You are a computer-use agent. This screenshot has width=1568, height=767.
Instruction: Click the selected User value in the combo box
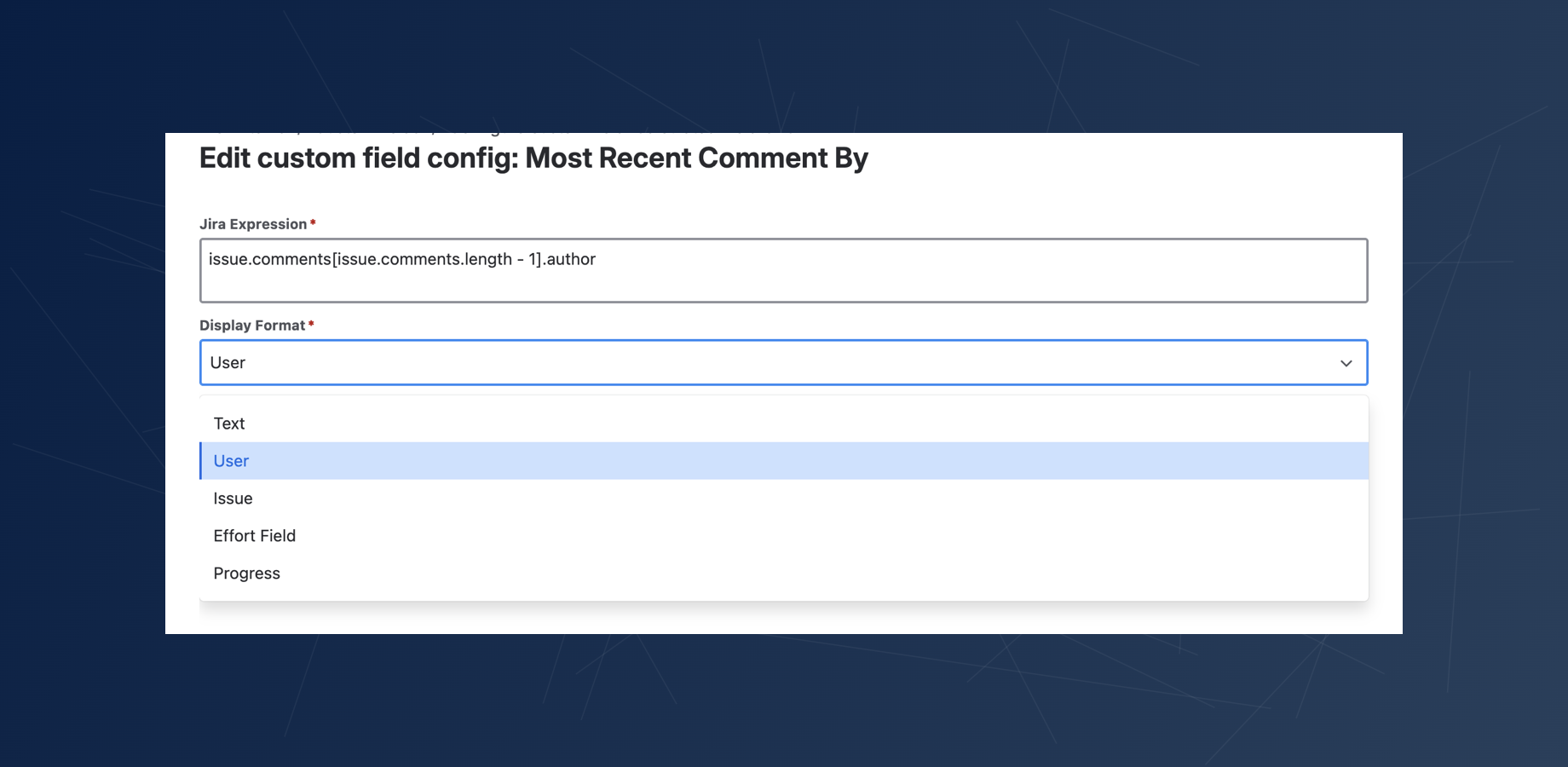pos(228,363)
